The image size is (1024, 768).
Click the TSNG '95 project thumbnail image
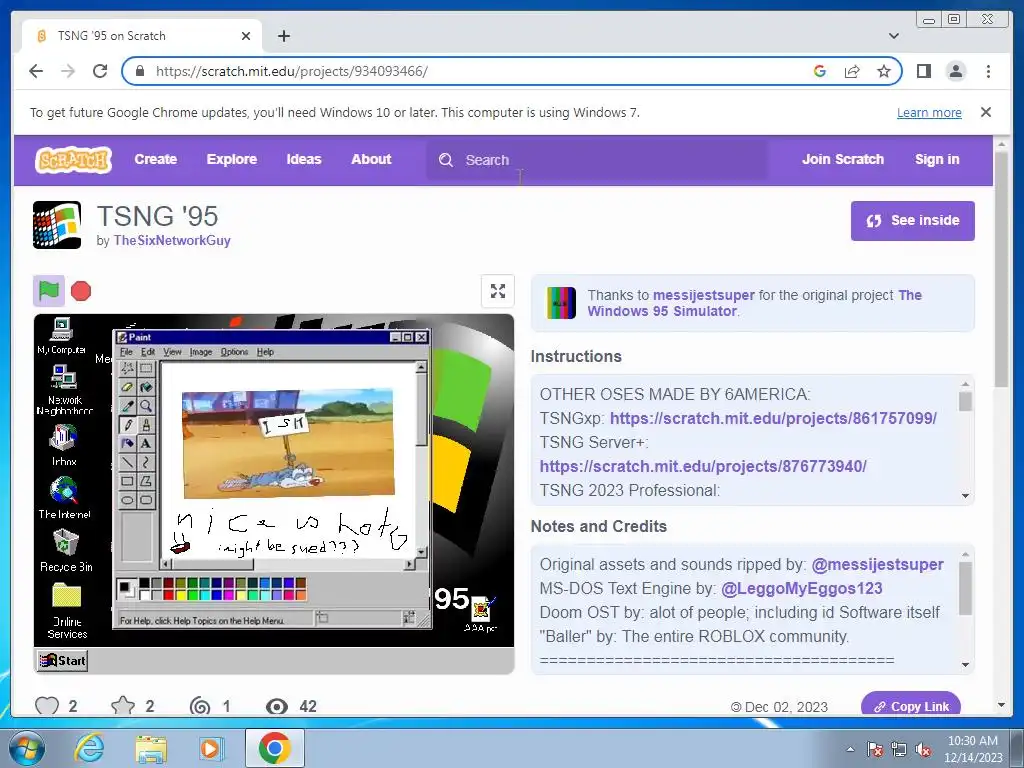(x=57, y=225)
